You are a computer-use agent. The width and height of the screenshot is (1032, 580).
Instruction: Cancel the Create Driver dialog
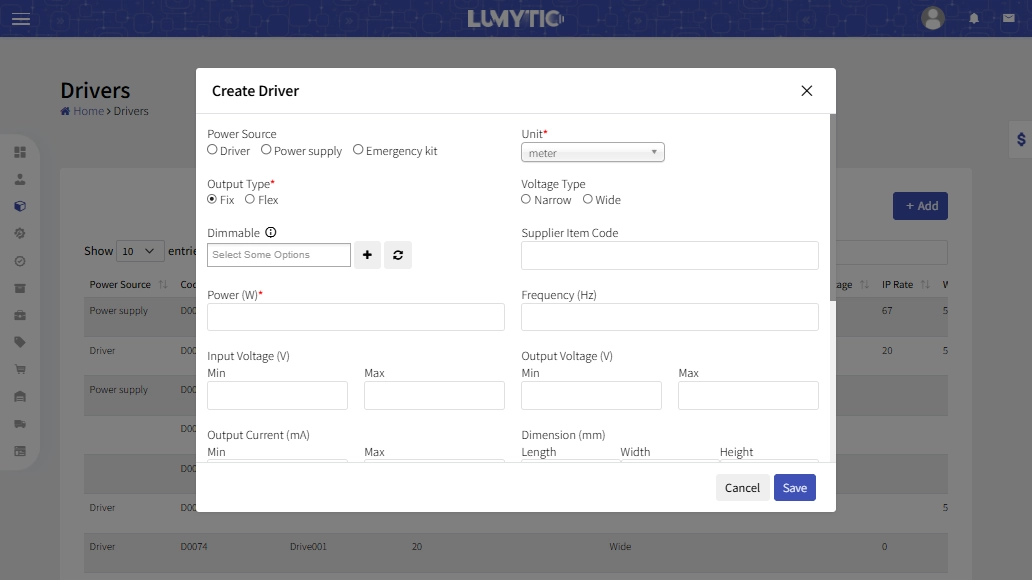click(x=742, y=487)
